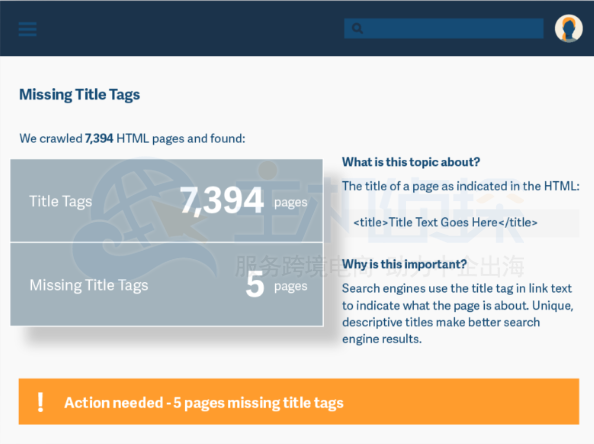Click the Missing Title Tags page heading
Screen dimensions: 594x444
[80, 95]
